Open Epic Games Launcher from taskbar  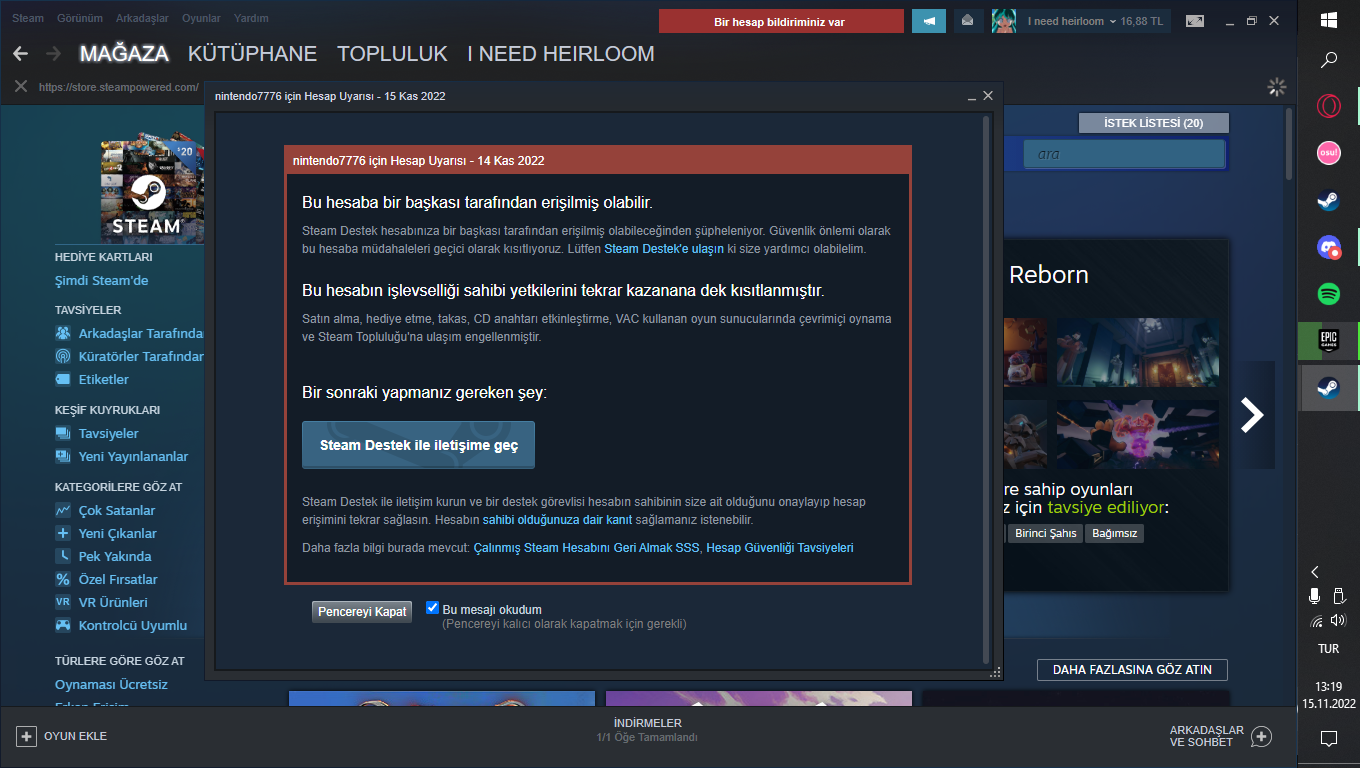(x=1329, y=340)
